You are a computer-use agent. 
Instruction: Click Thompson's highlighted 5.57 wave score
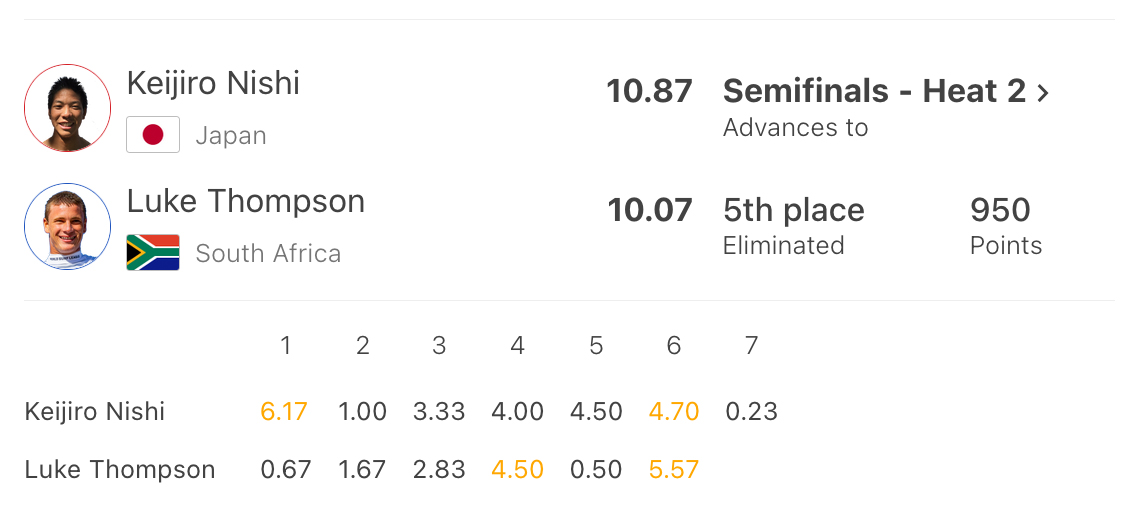click(673, 470)
